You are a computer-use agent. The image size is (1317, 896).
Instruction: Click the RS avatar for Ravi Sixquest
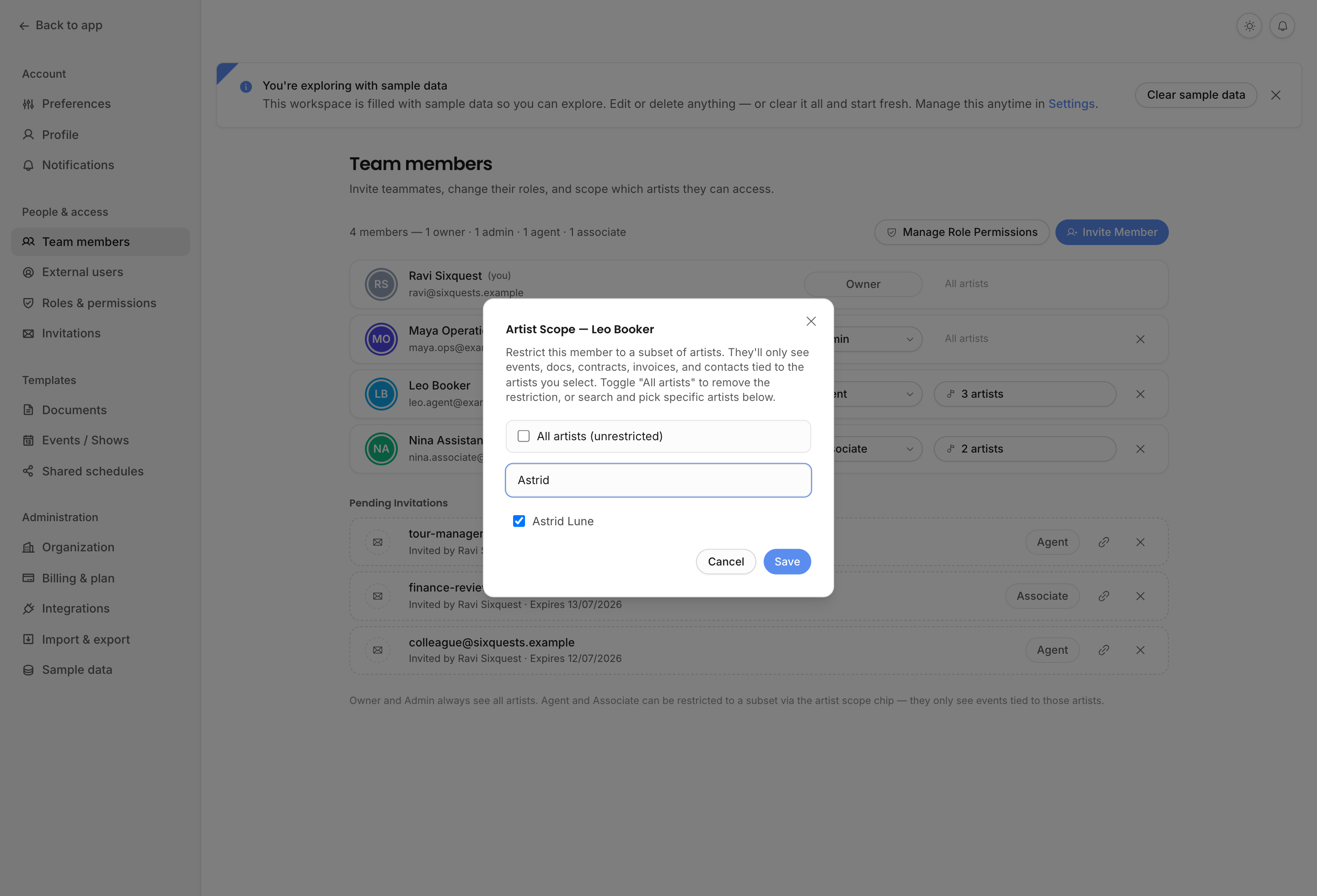click(x=381, y=284)
